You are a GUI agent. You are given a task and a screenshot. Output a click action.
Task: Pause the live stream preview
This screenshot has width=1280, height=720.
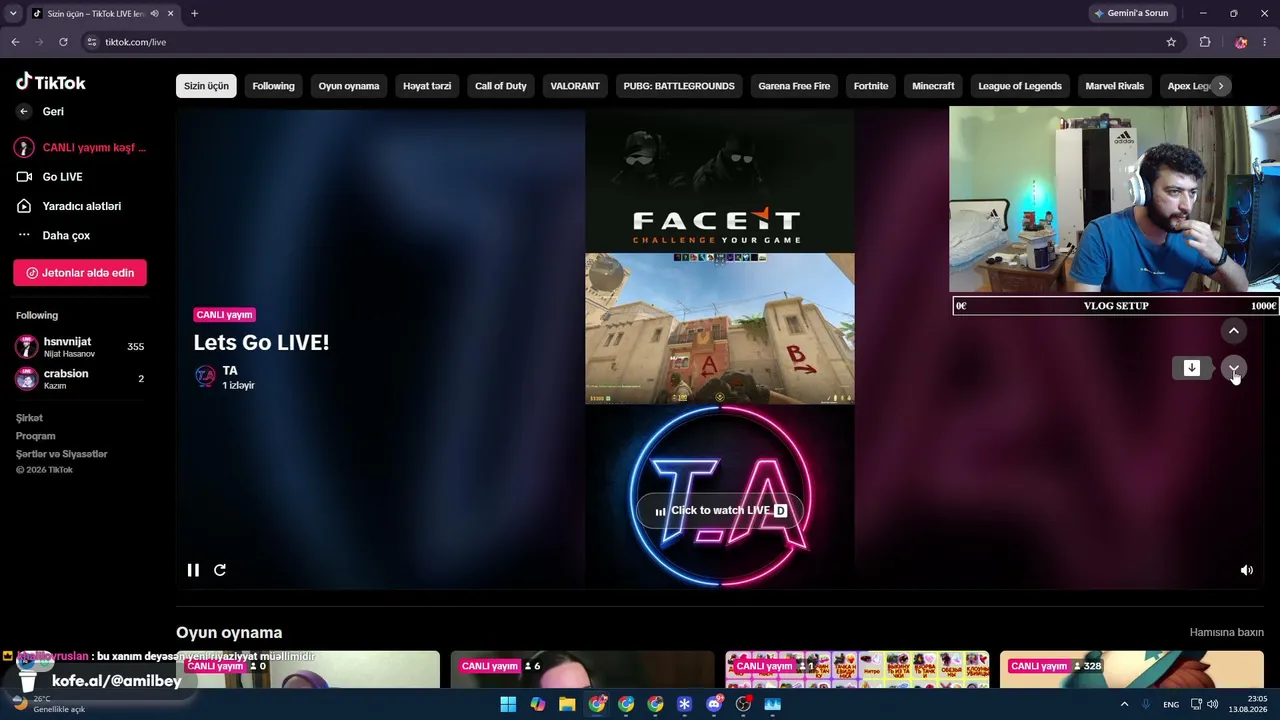tap(193, 570)
